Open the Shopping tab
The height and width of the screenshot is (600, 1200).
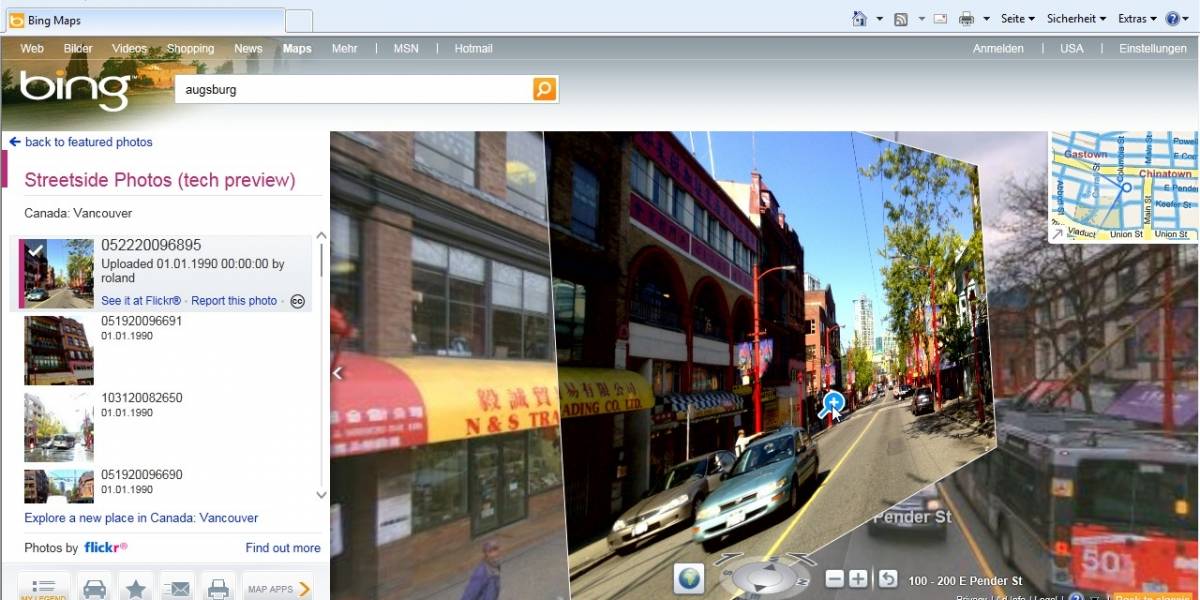click(x=190, y=48)
